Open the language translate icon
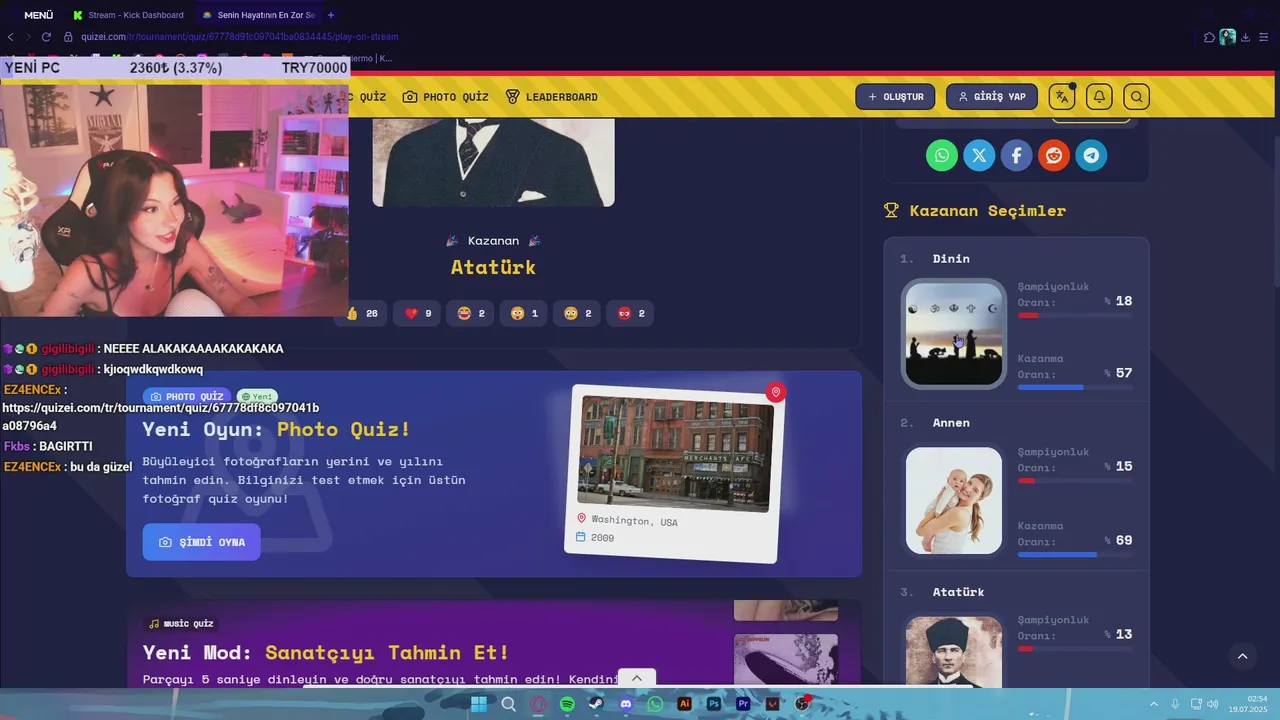Viewport: 1280px width, 720px height. (x=1062, y=97)
